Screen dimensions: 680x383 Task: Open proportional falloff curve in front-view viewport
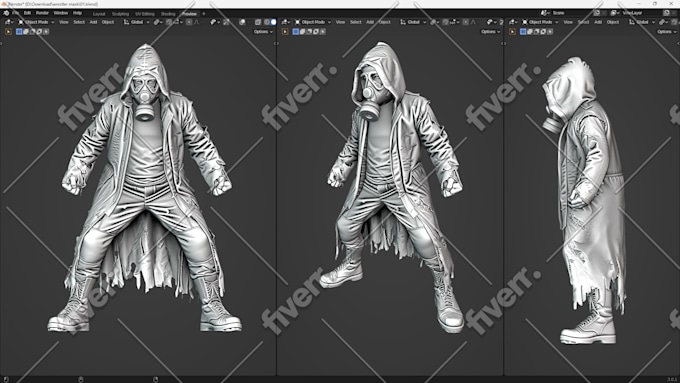coord(197,22)
